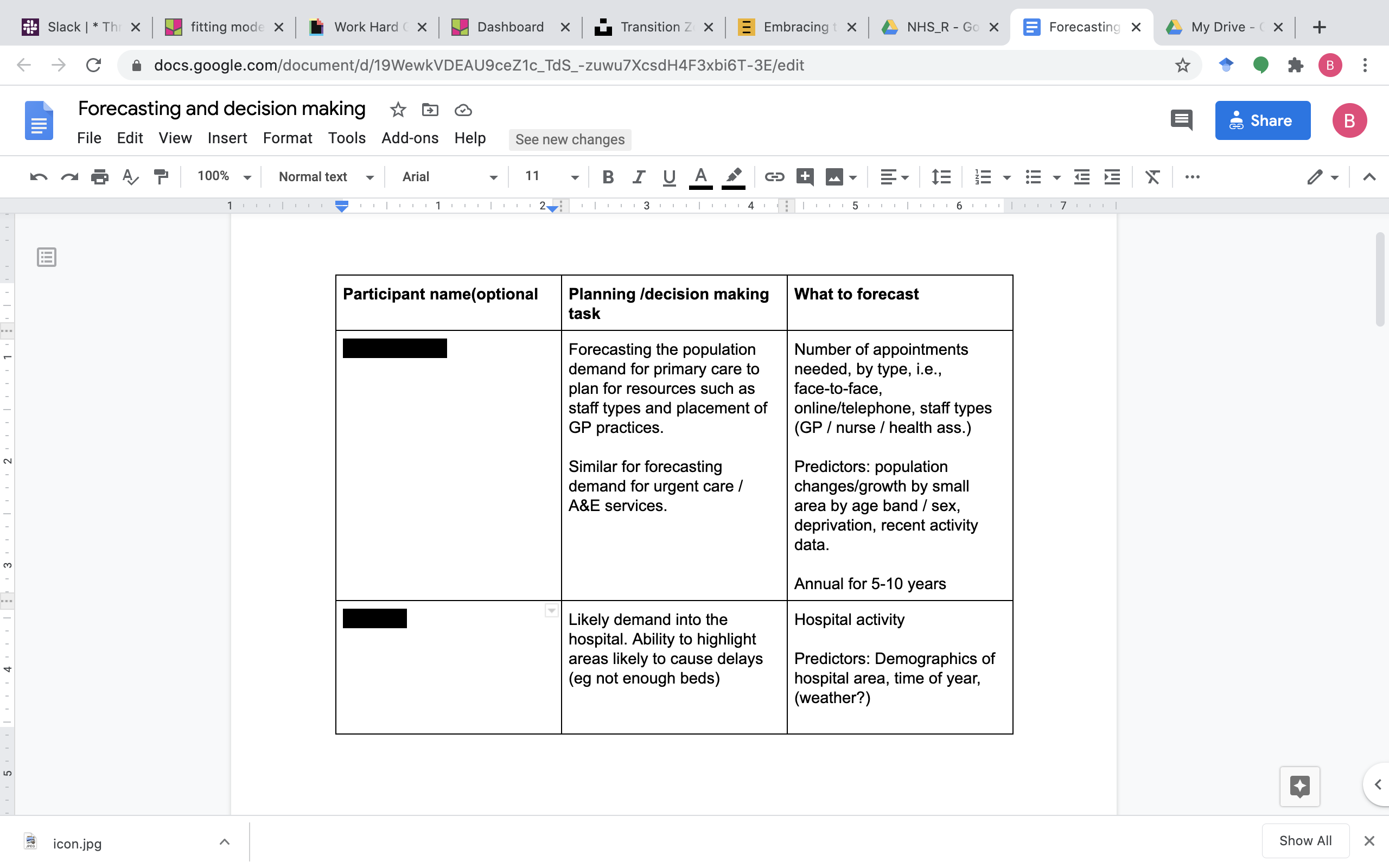Image resolution: width=1389 pixels, height=868 pixels.
Task: Open the Edit menu
Action: [130, 138]
